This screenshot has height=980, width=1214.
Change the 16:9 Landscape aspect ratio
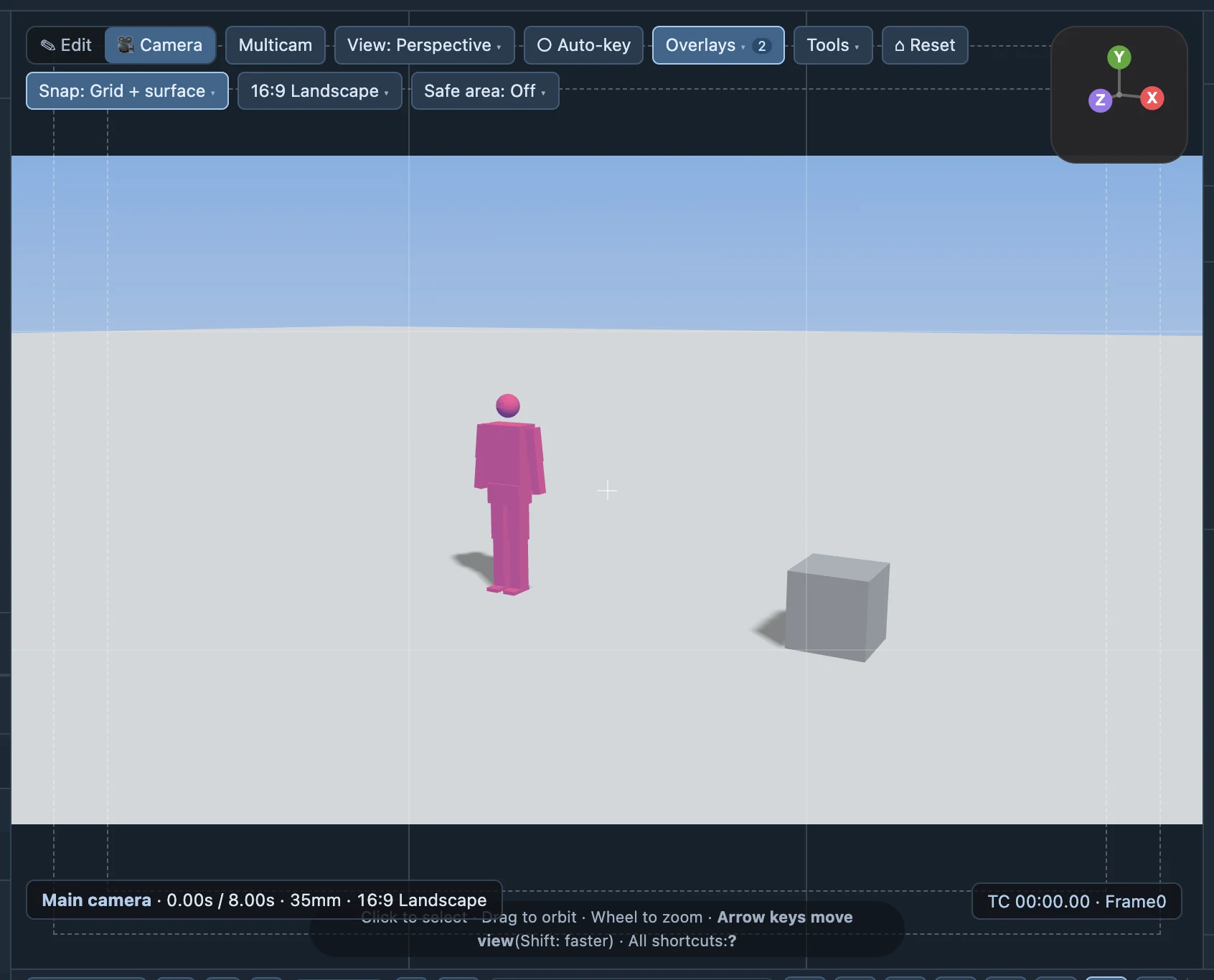tap(319, 91)
